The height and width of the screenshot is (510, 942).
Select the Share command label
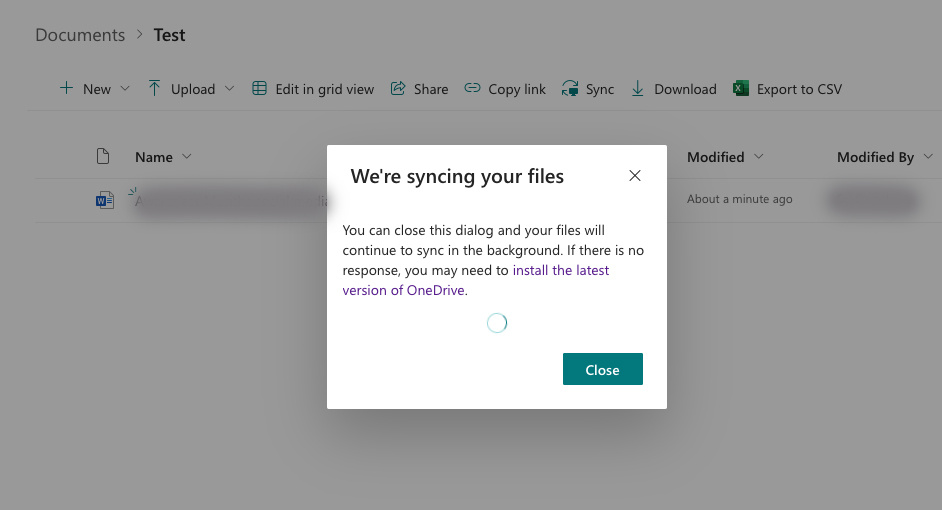coord(431,90)
